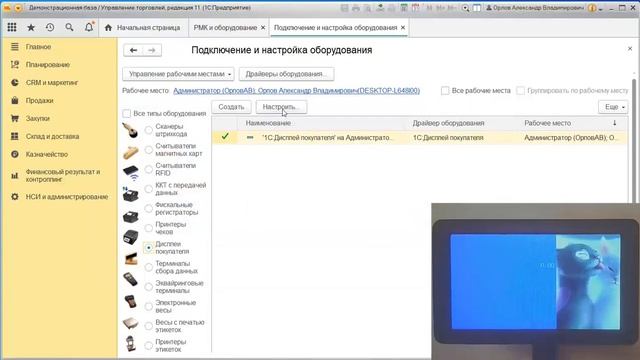Screen dimensions: 640x360
Task: Click the Склад и доставка icon
Action: pos(15,136)
